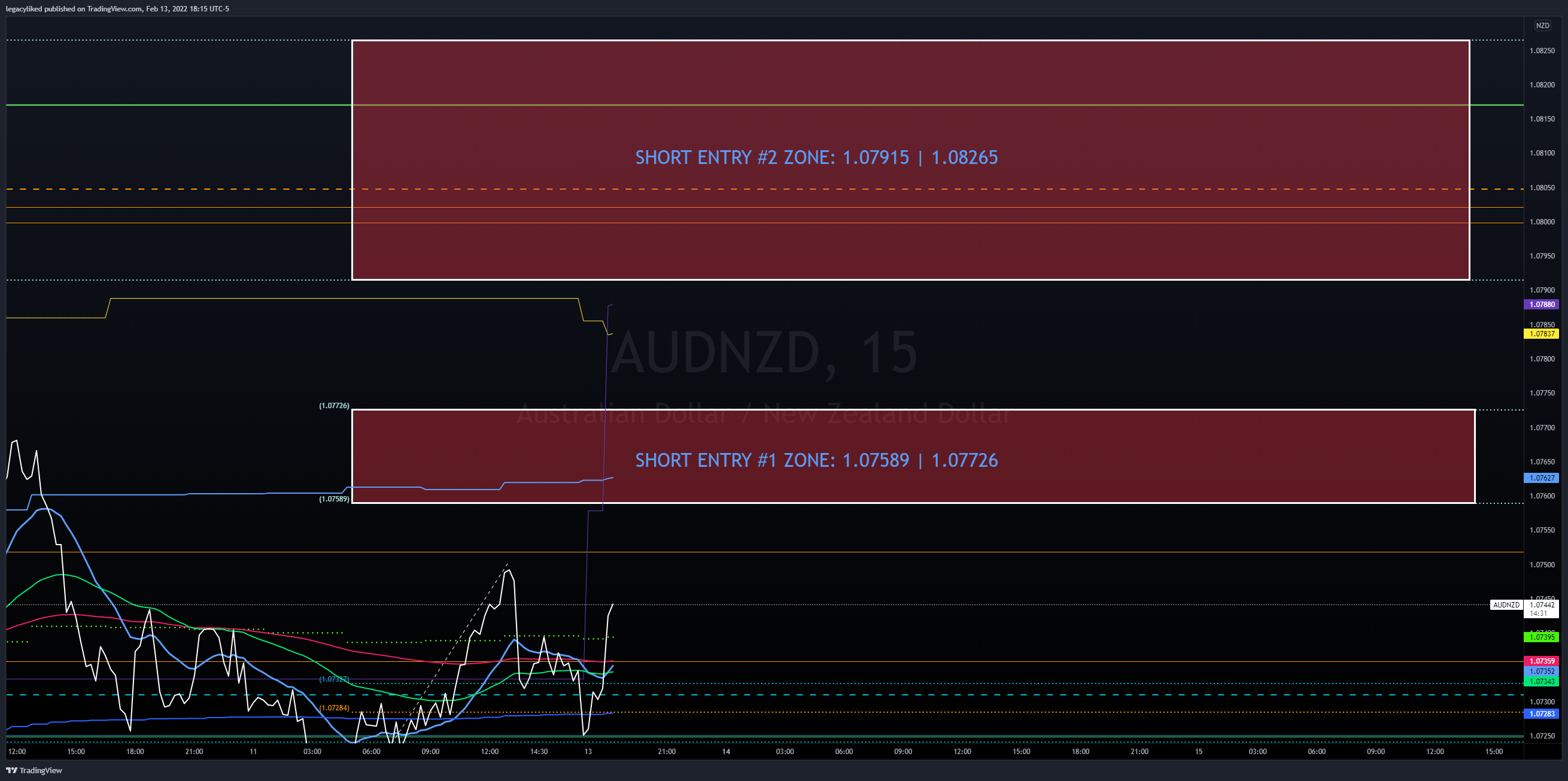Click the (1.07726) zone top label
Viewport: 1568px width, 781px height.
click(x=334, y=405)
